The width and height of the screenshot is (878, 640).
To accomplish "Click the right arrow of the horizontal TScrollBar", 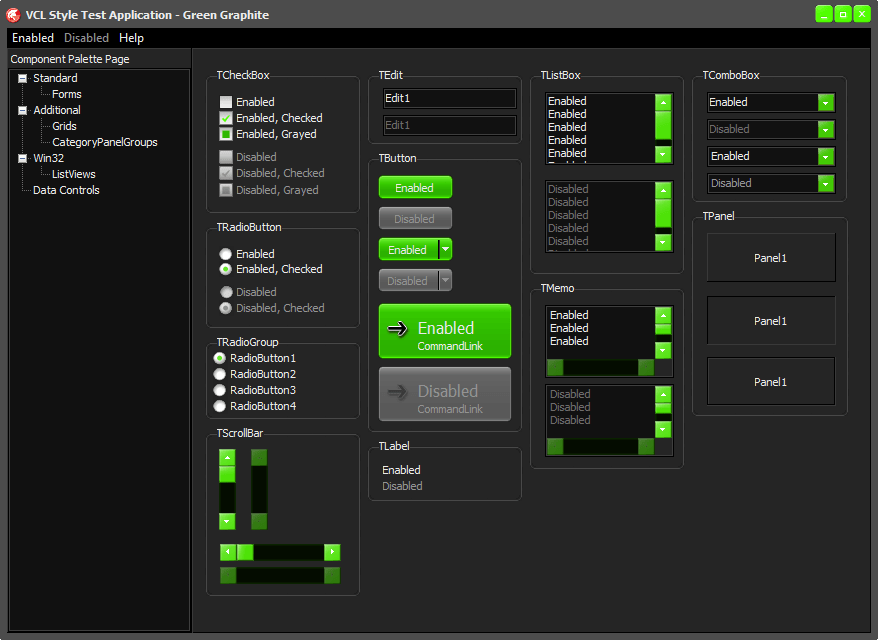I will tap(332, 552).
